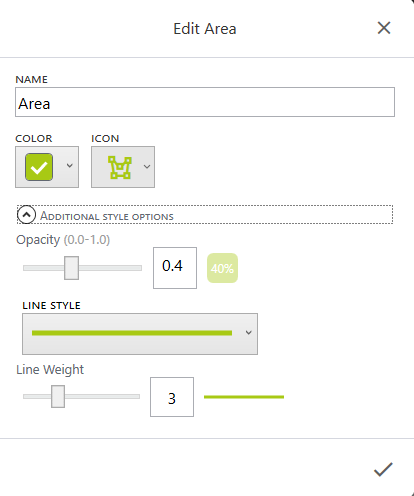
Task: Click the green color swatch with checkmark
Action: pyautogui.click(x=39, y=167)
